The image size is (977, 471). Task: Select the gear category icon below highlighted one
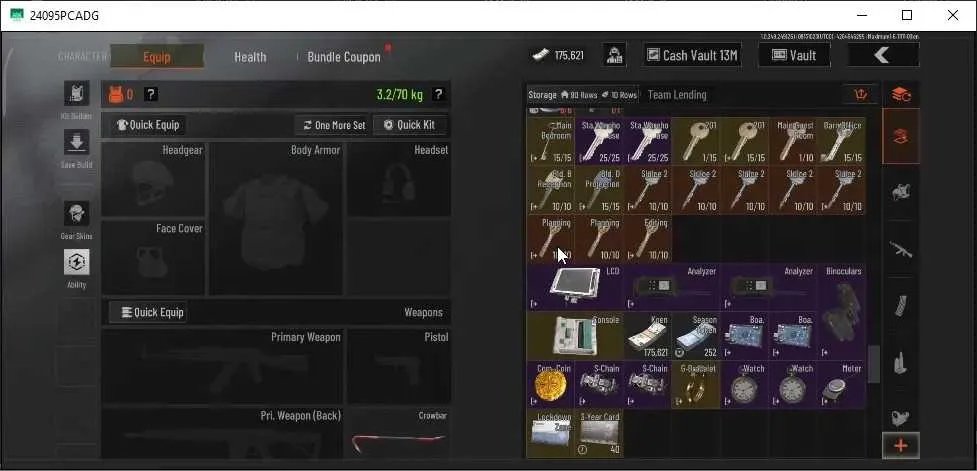click(x=901, y=192)
